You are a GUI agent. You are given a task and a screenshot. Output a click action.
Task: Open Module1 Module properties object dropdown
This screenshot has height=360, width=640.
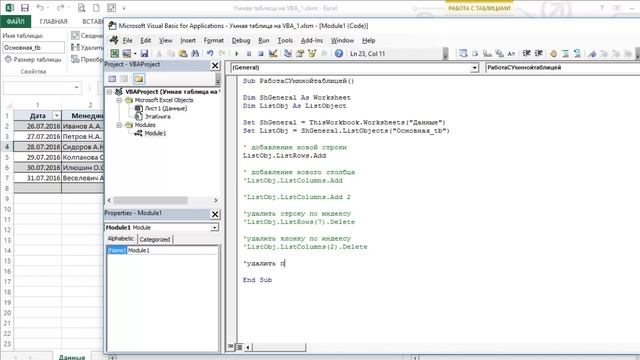(214, 227)
